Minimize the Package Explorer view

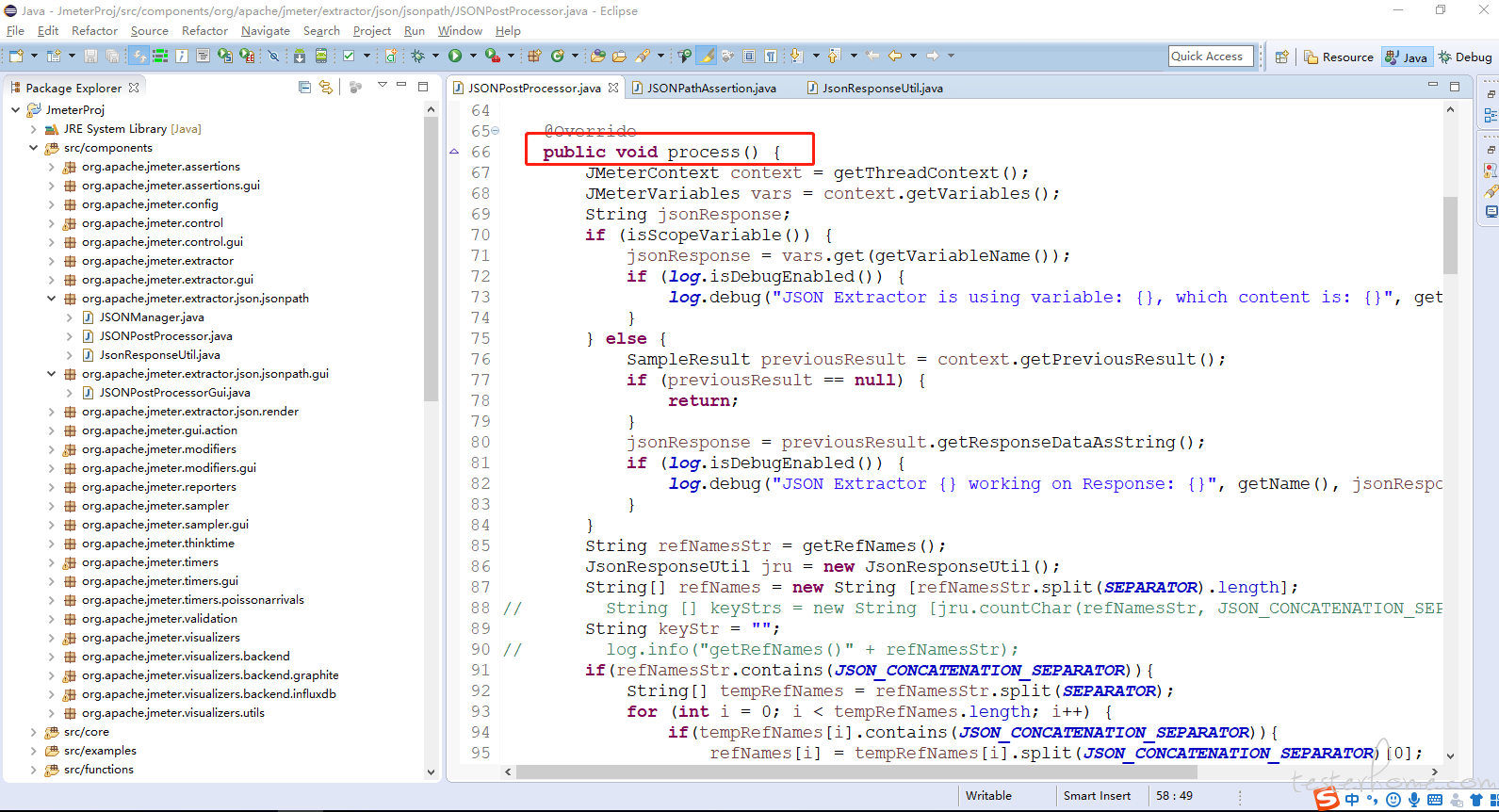[401, 86]
